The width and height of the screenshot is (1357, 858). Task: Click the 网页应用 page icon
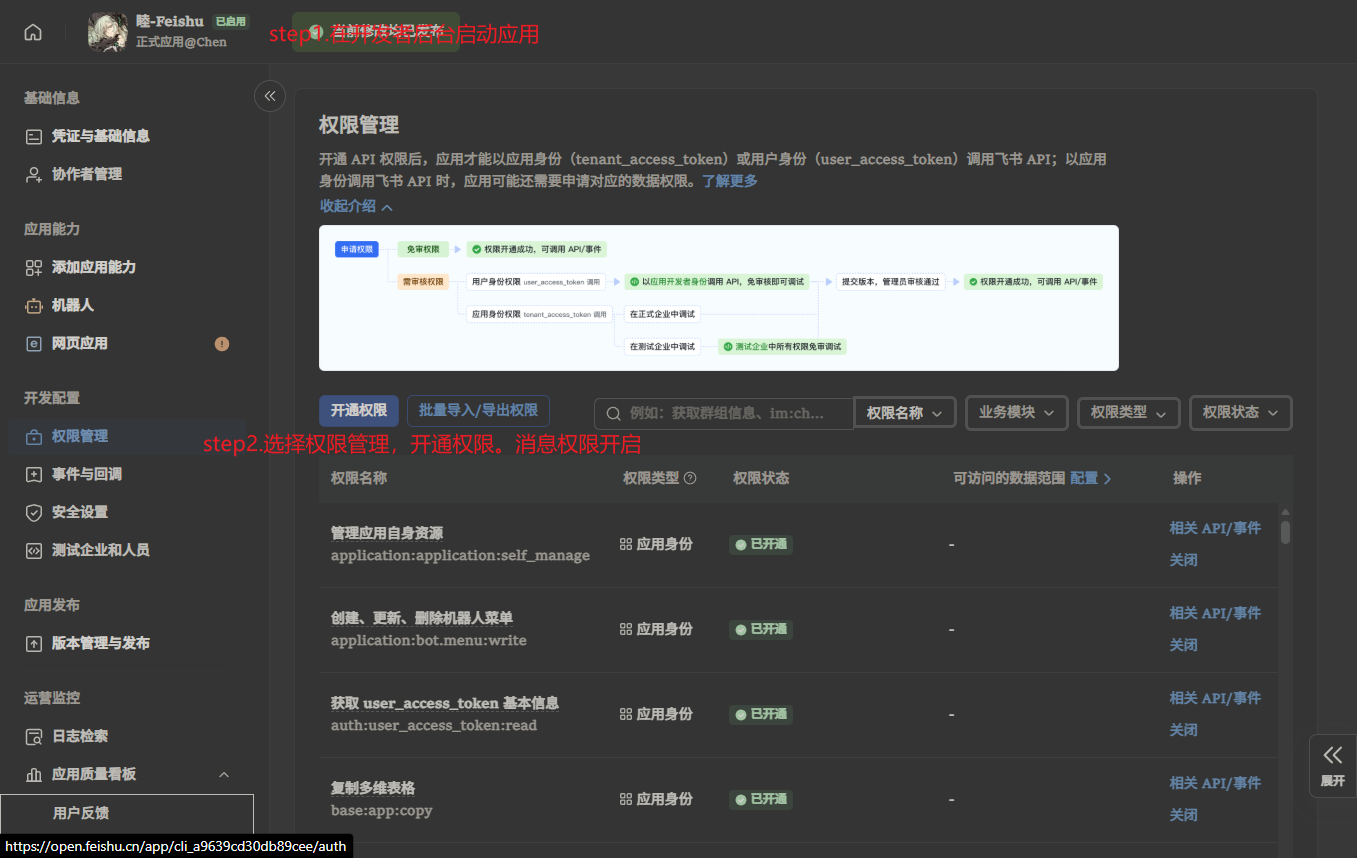(x=33, y=343)
